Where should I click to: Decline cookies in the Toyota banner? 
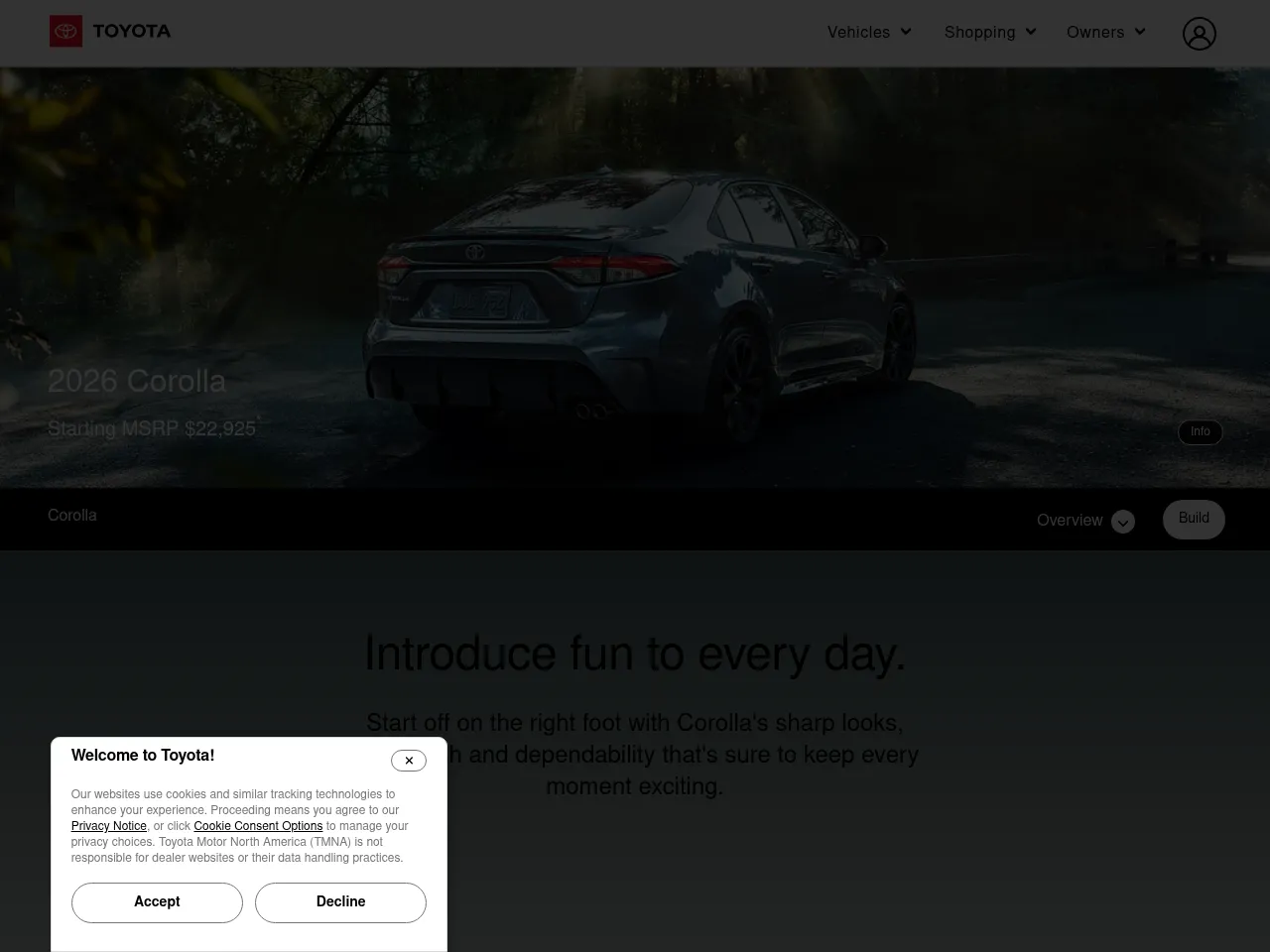(x=340, y=902)
